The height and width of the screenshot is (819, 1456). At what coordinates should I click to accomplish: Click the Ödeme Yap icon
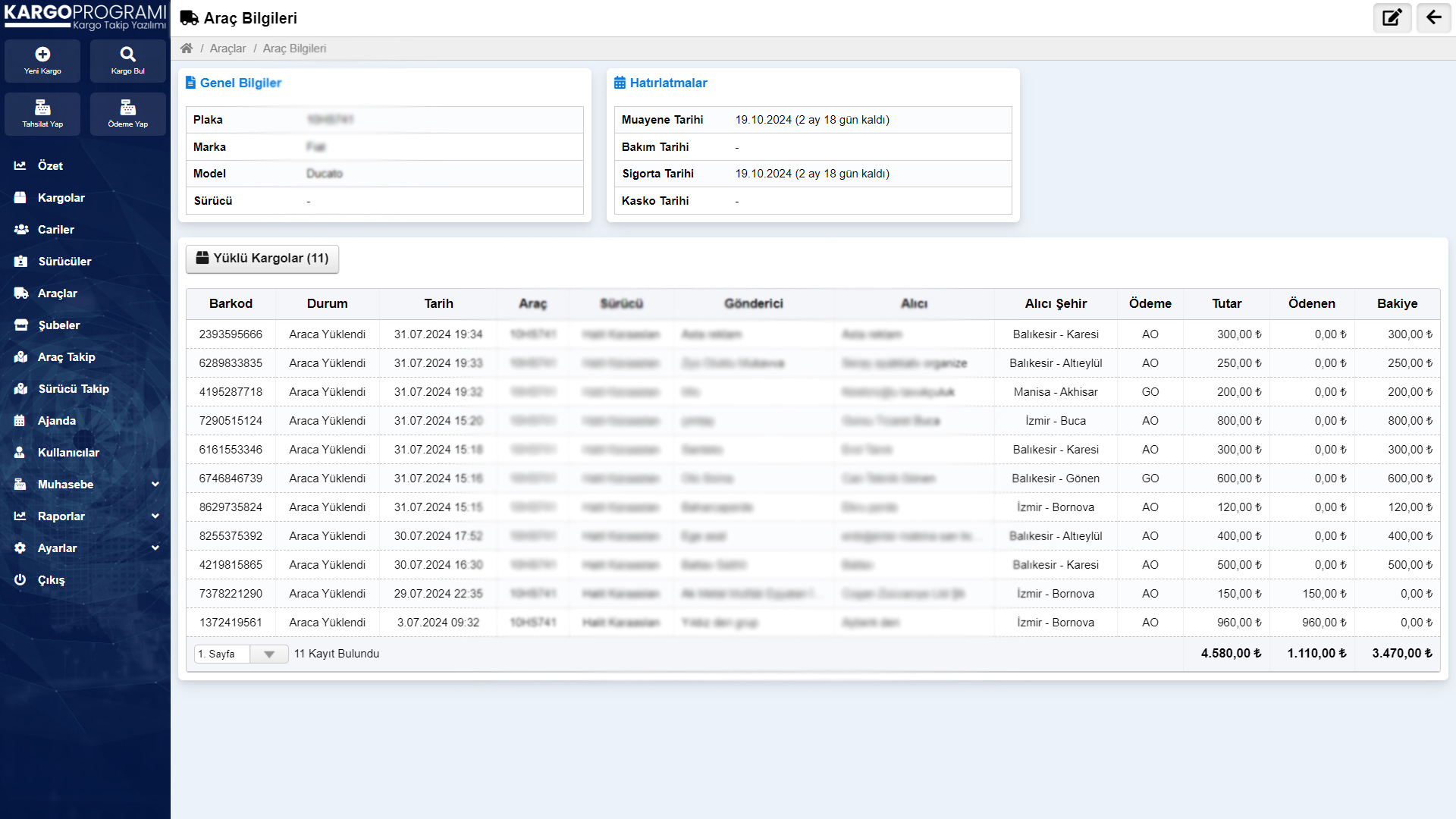click(127, 108)
